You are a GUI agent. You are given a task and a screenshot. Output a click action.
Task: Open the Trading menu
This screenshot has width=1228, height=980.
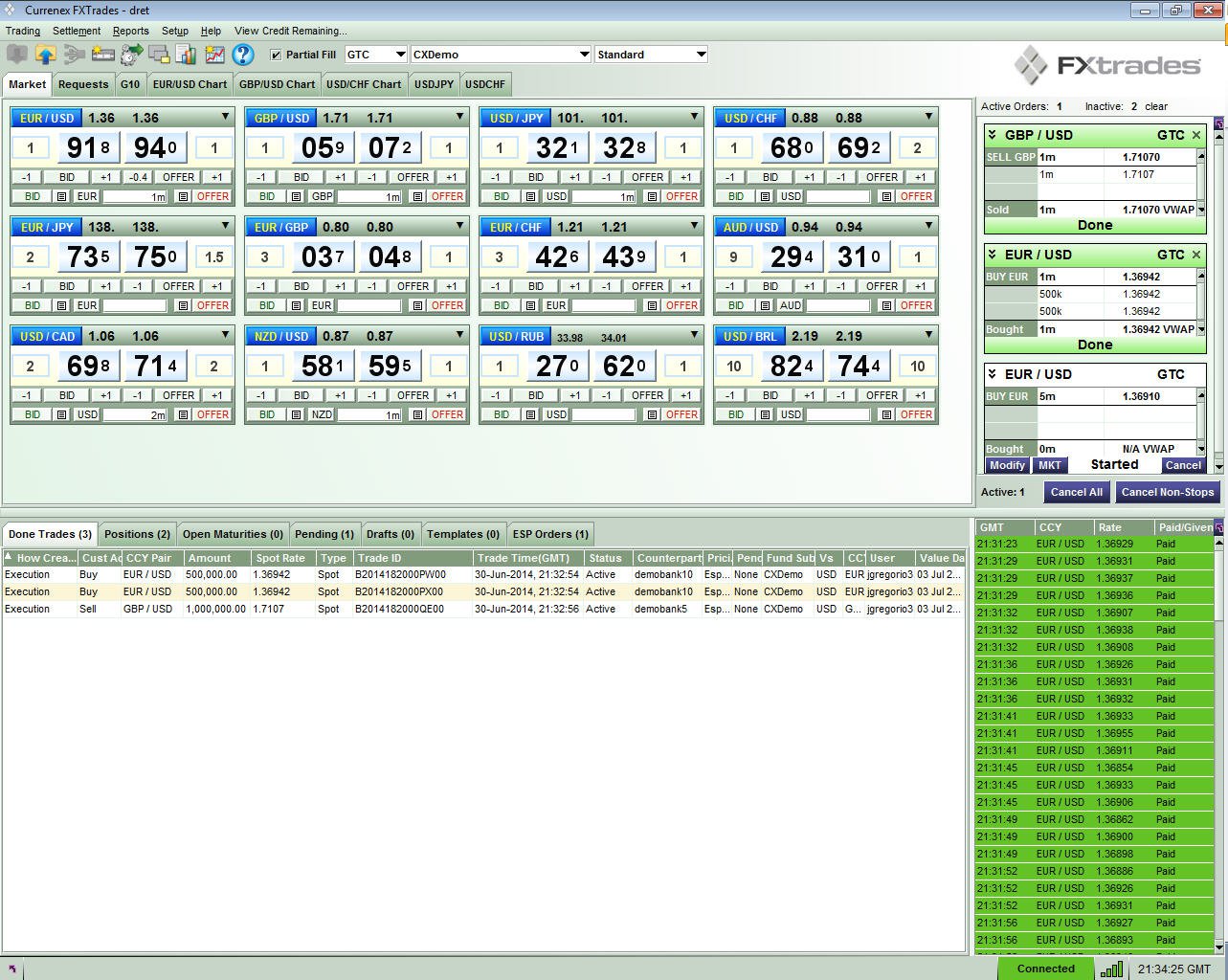coord(23,31)
